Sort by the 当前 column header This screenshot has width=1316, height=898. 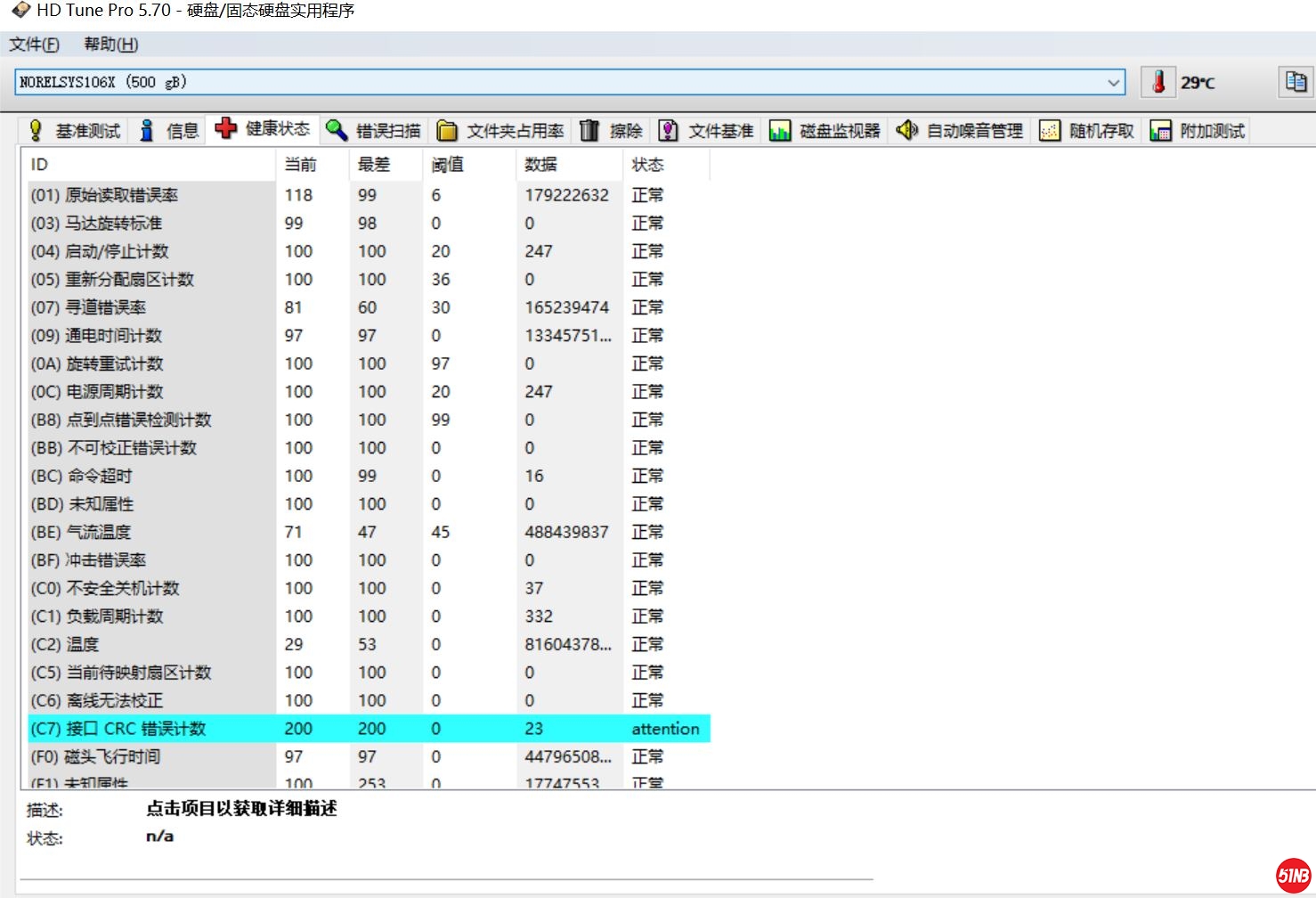point(301,165)
